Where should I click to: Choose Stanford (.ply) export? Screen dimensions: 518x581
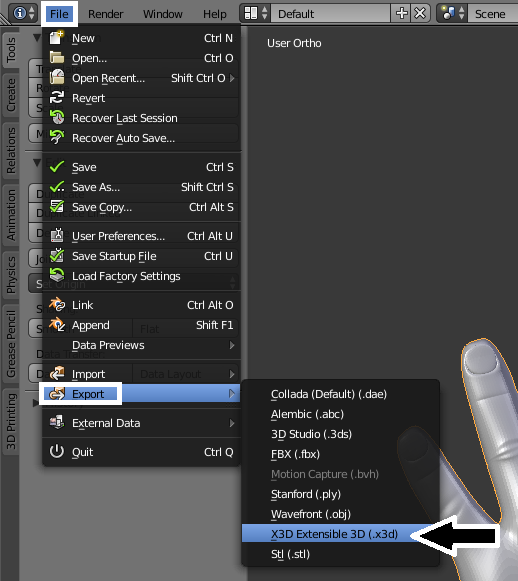click(x=340, y=494)
